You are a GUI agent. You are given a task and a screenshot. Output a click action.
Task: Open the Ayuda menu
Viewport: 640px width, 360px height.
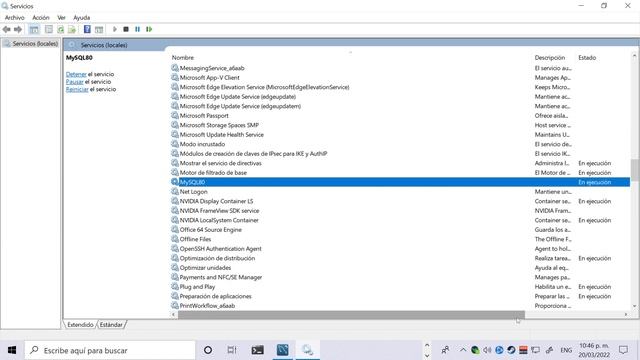click(x=82, y=18)
